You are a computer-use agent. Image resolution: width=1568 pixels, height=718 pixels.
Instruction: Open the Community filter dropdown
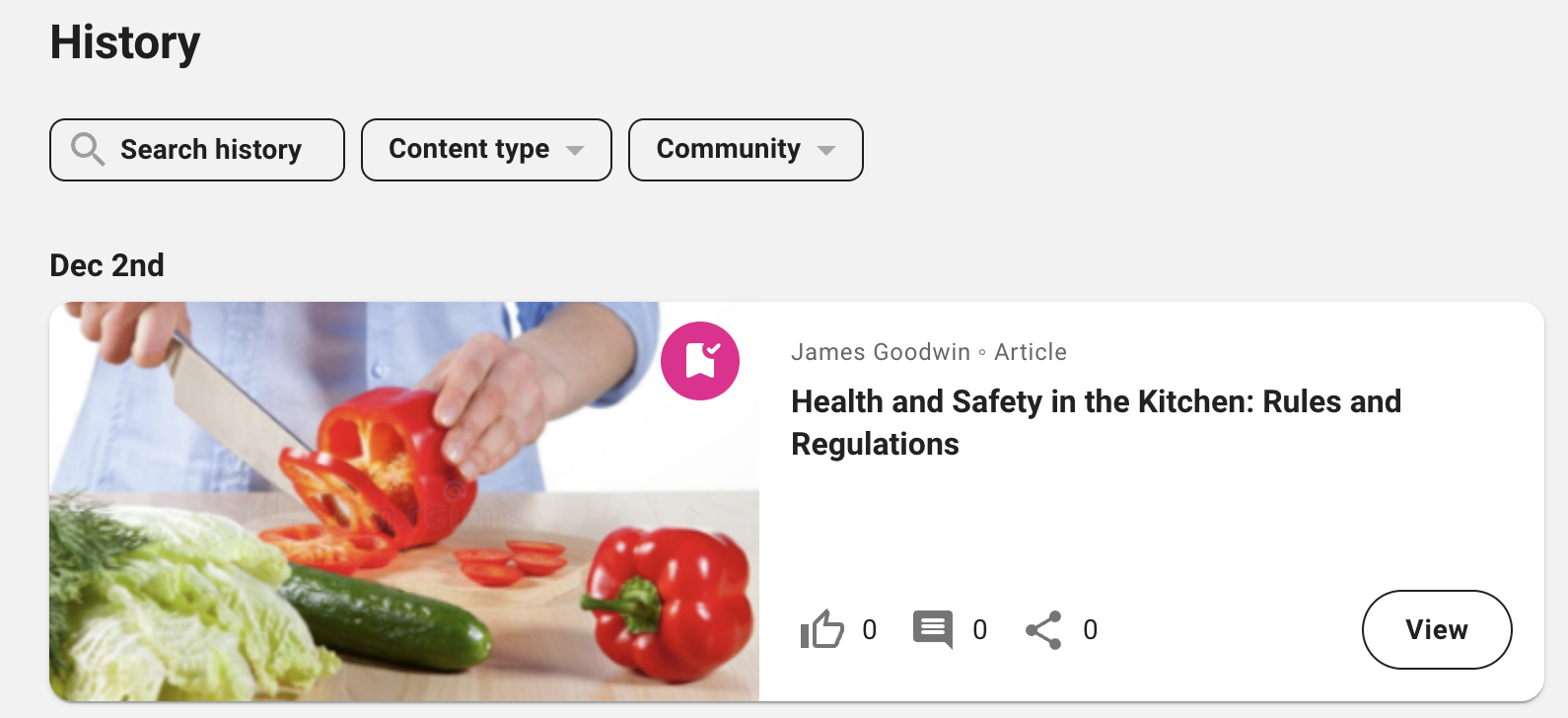(x=729, y=150)
